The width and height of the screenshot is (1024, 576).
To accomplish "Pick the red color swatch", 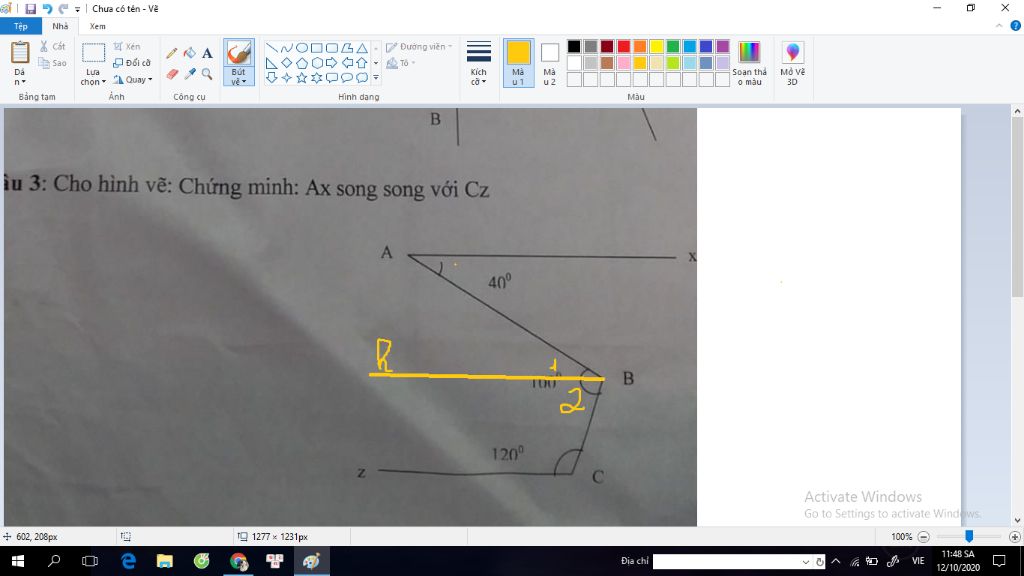I will click(624, 46).
